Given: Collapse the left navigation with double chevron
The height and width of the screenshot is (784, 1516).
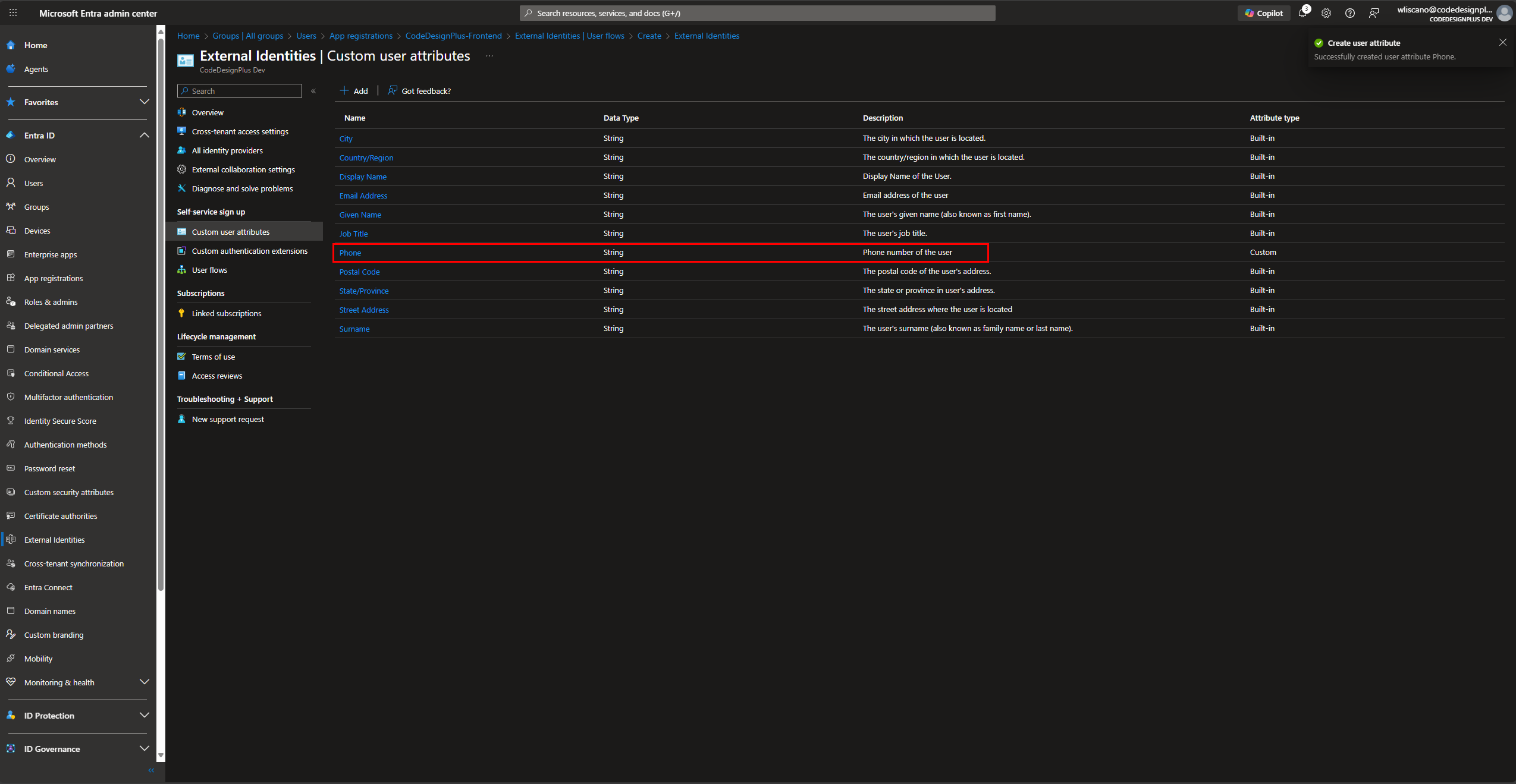Looking at the screenshot, I should (151, 770).
